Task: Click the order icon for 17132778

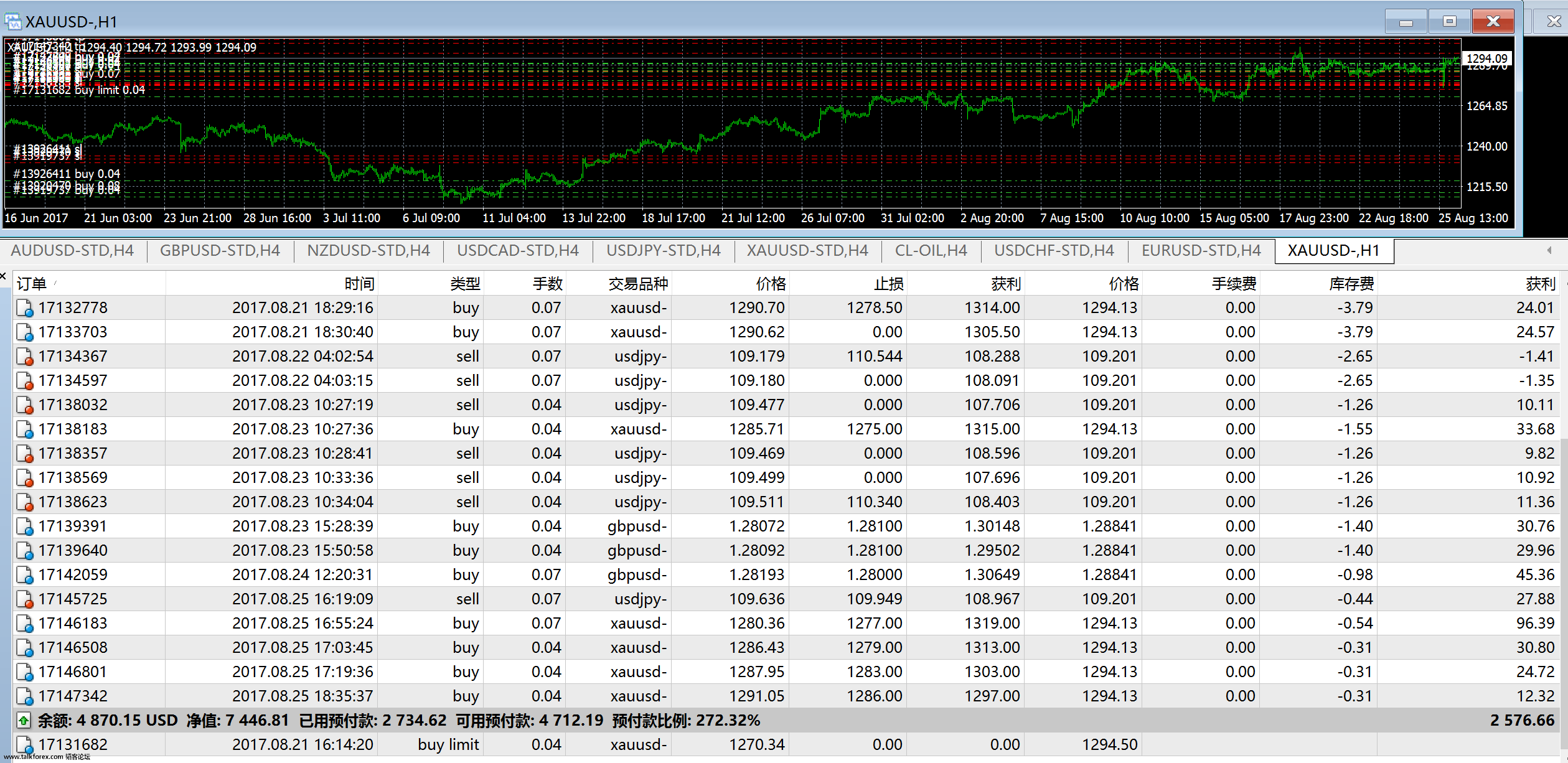Action: pyautogui.click(x=25, y=308)
